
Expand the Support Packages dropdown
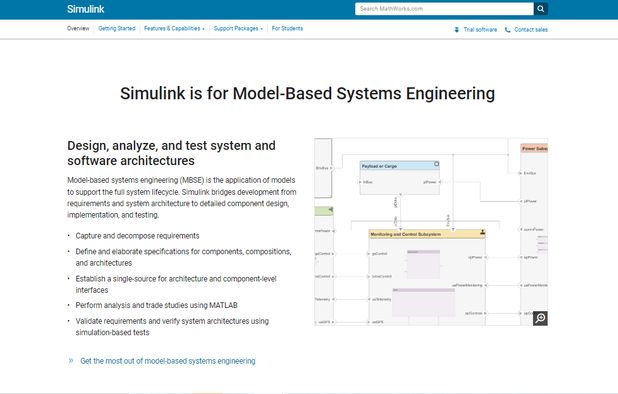238,28
